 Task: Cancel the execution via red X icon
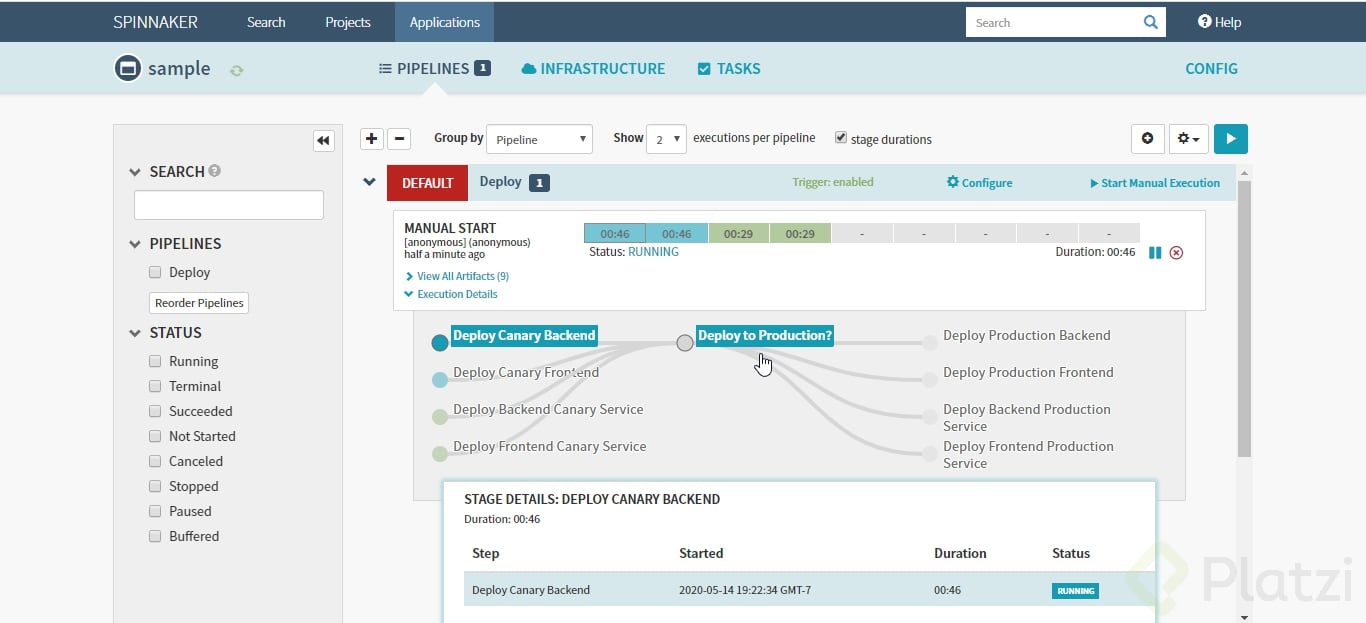(x=1176, y=253)
